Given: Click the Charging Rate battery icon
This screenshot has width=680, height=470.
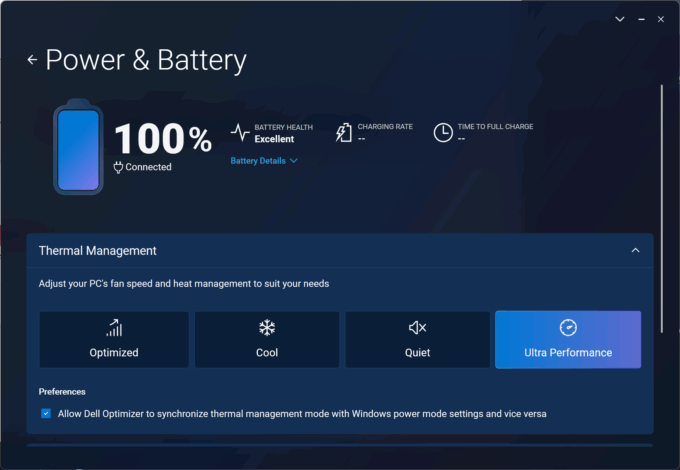Looking at the screenshot, I should [343, 133].
